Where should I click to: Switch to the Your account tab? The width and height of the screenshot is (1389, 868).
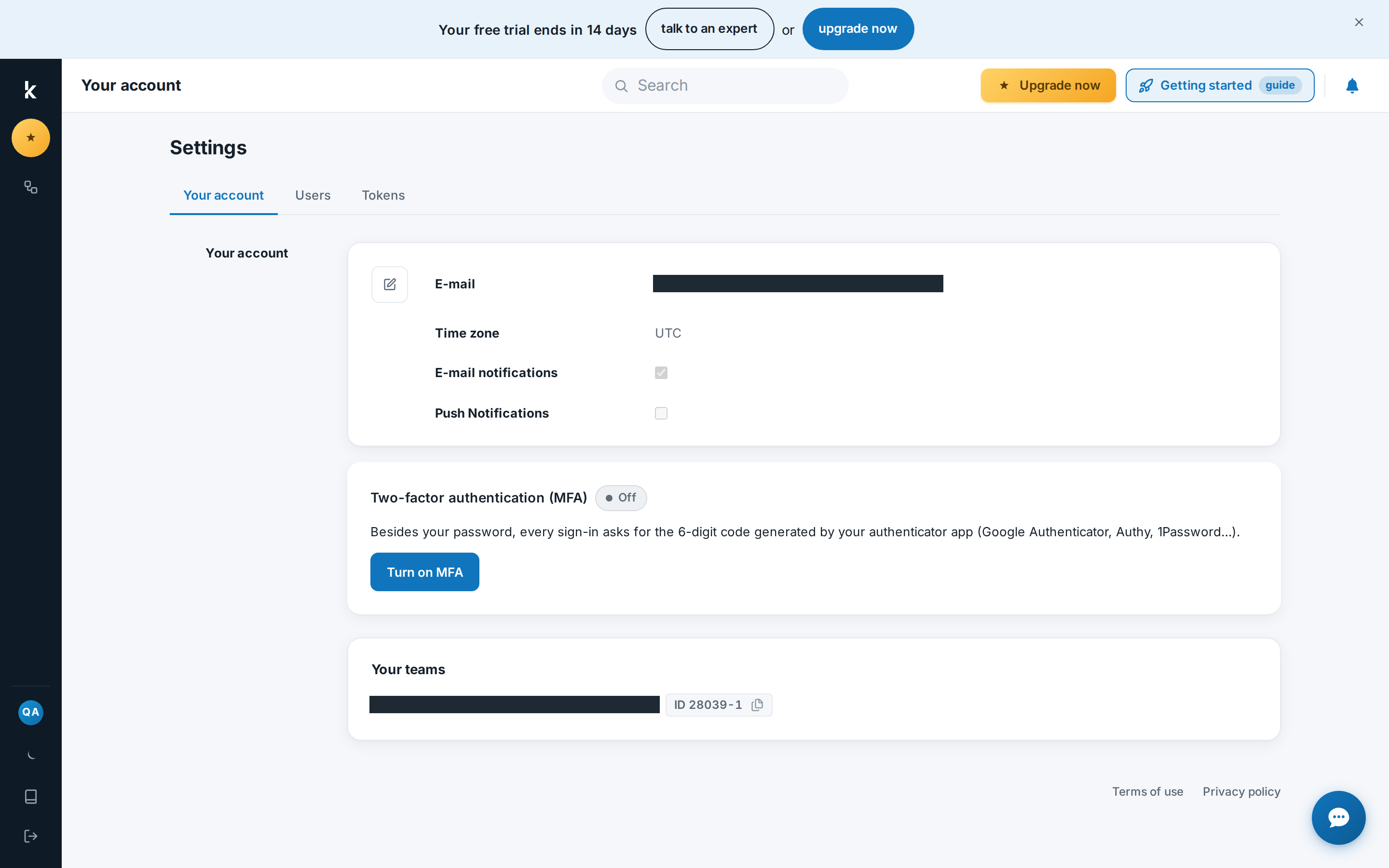click(223, 195)
